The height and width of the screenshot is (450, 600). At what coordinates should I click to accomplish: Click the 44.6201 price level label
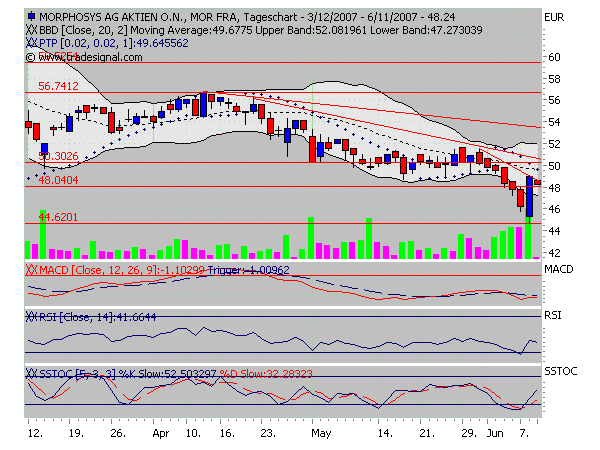(58, 216)
